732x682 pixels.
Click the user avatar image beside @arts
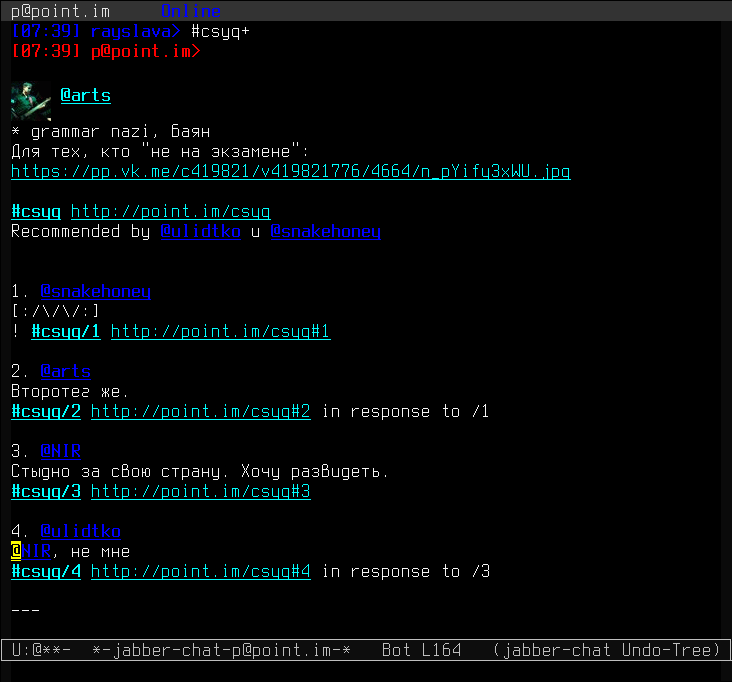click(x=30, y=101)
